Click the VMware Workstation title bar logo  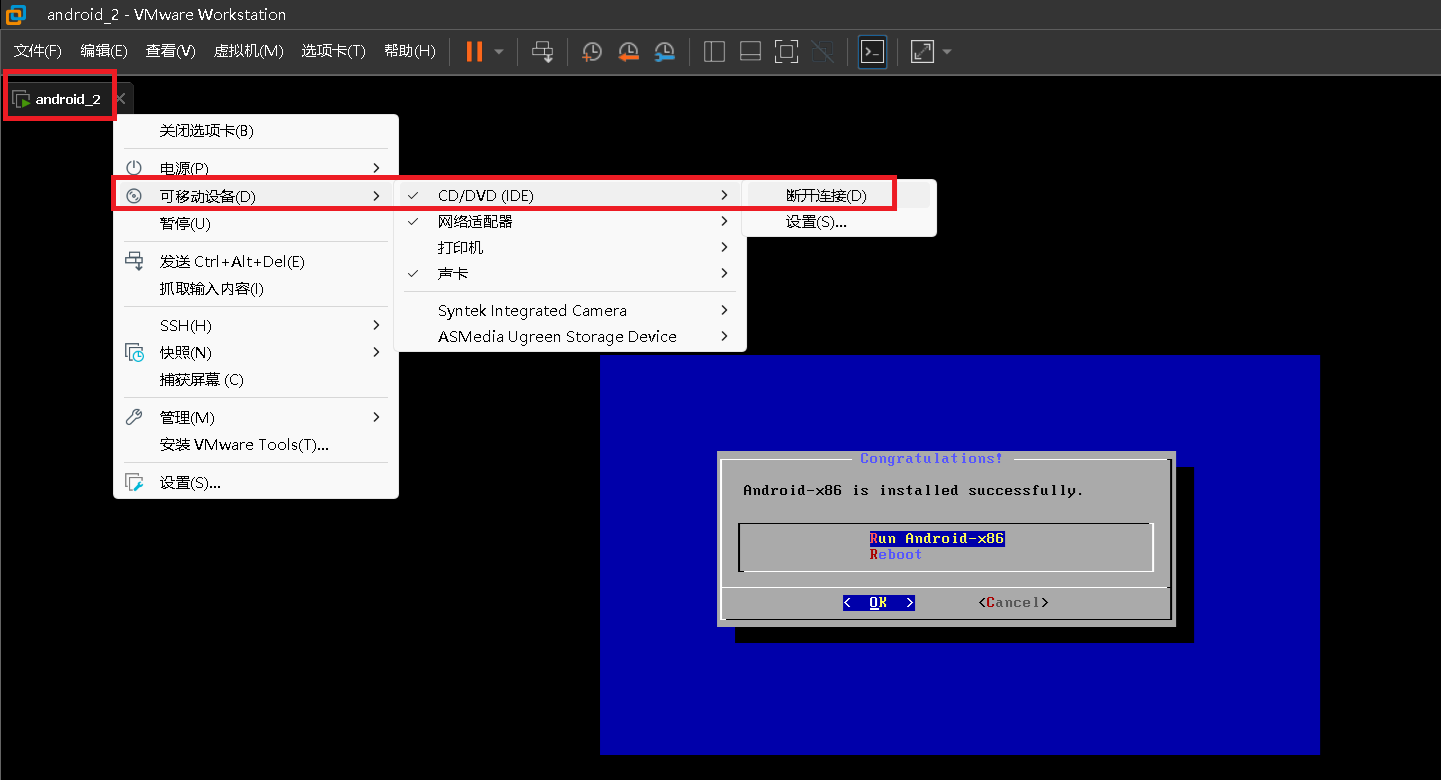(x=16, y=14)
